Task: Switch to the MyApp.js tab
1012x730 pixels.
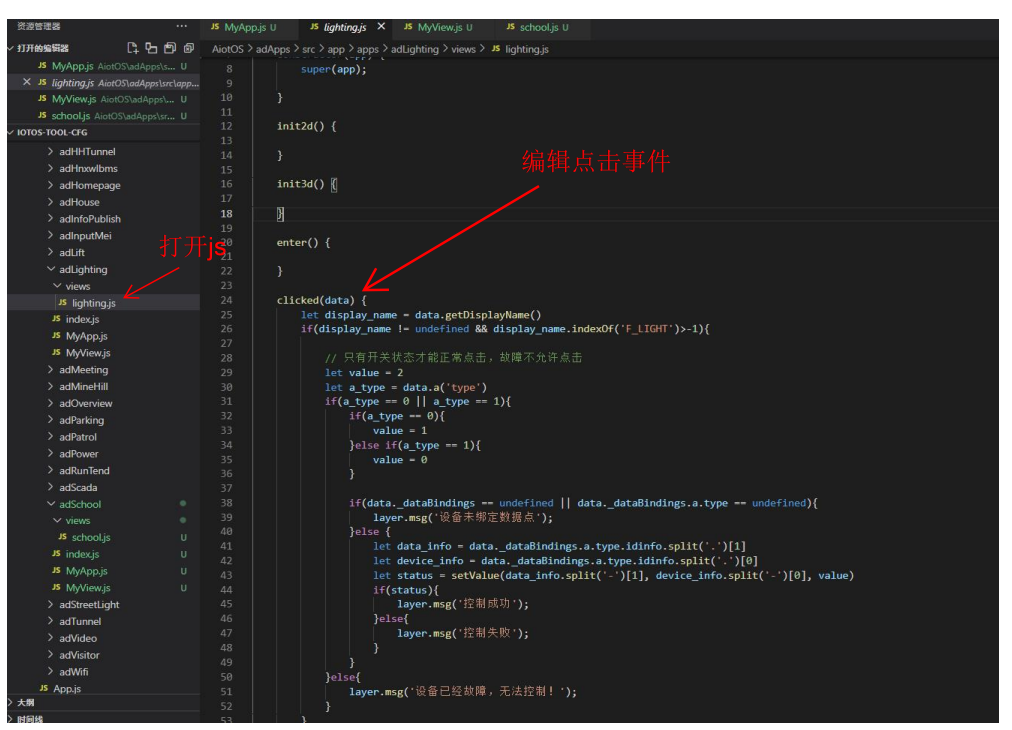Action: tap(244, 27)
